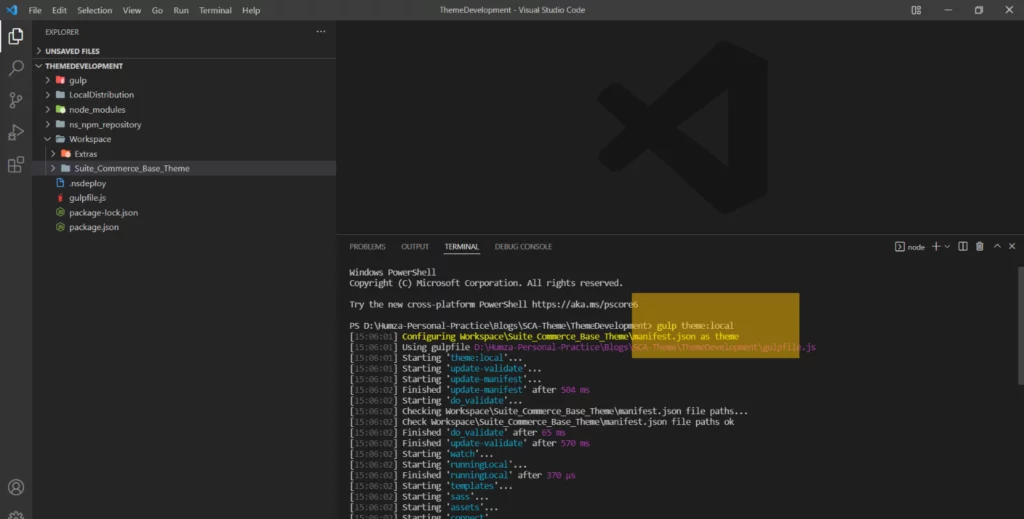The height and width of the screenshot is (519, 1024).
Task: Open the Search view in activity bar
Action: tap(16, 68)
